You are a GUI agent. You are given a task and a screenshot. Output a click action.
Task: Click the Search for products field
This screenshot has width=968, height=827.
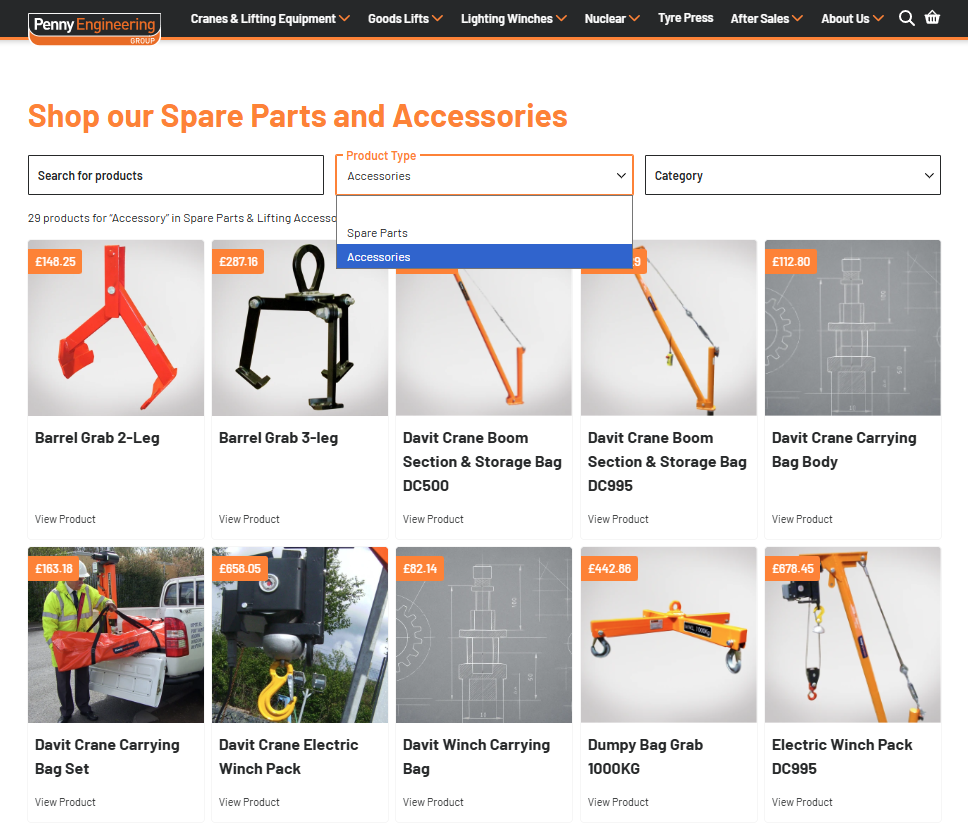pos(175,175)
